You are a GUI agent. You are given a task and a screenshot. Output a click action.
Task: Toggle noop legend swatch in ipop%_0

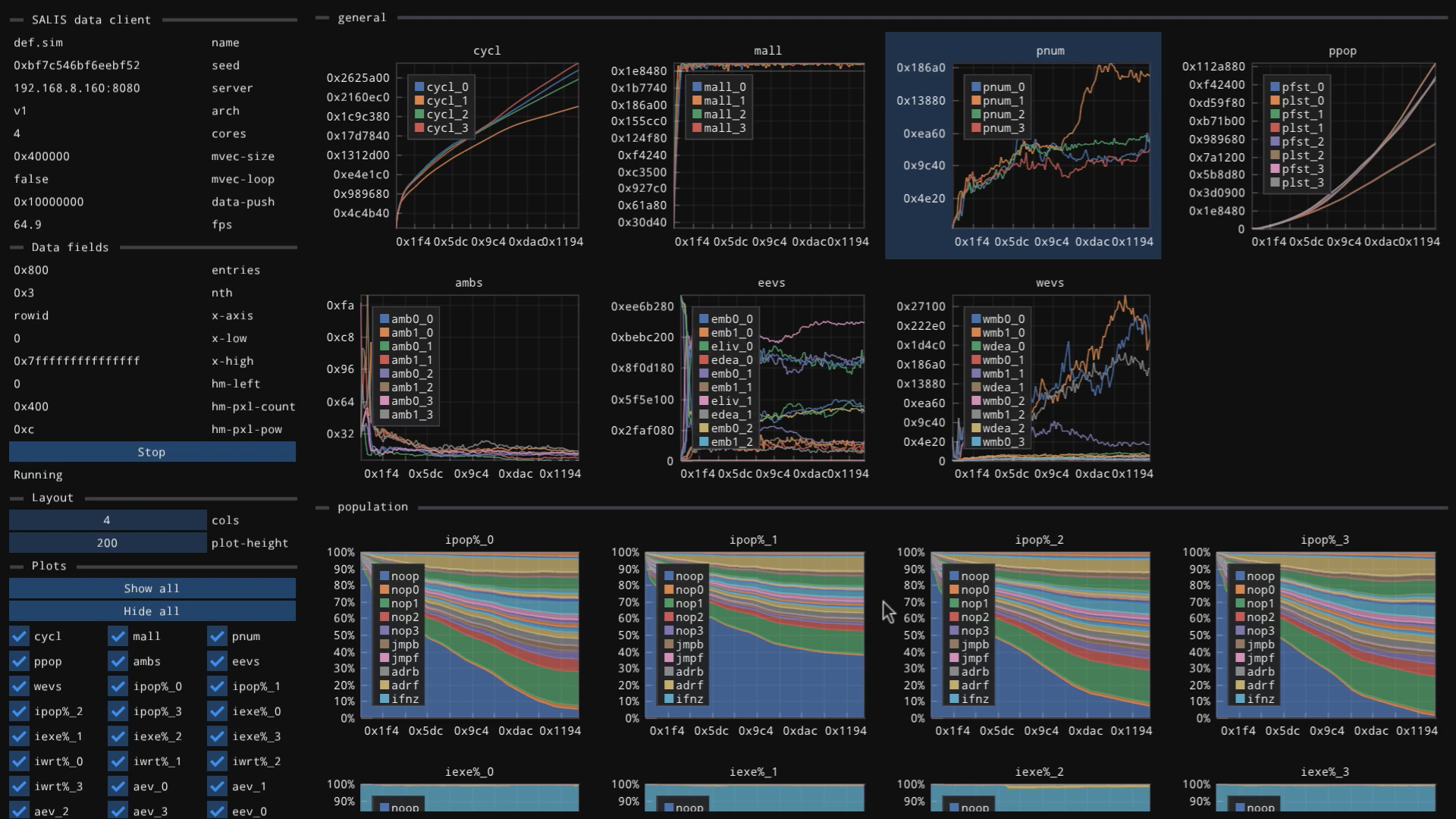(x=384, y=576)
